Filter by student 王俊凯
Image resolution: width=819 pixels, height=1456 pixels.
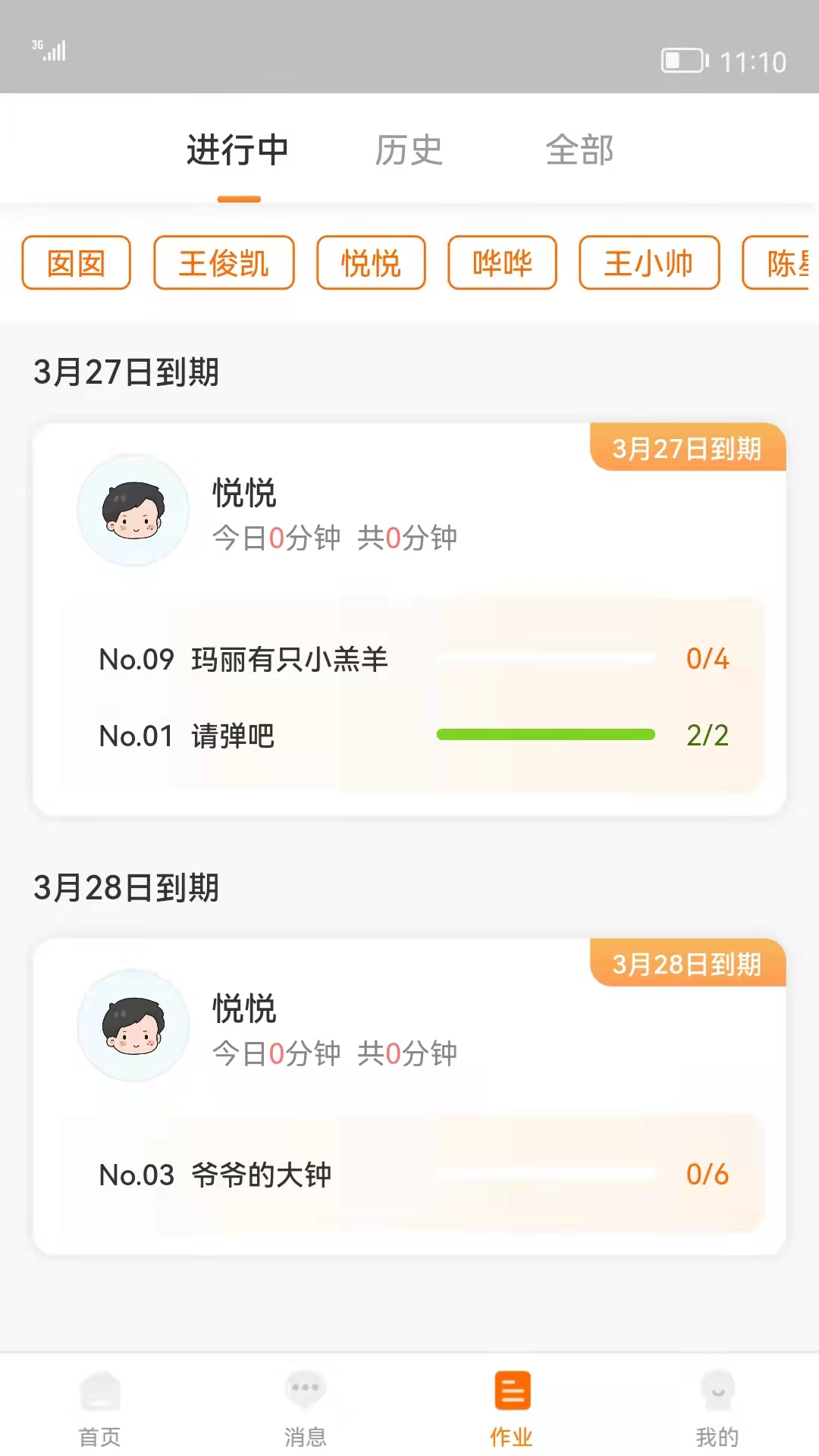(224, 263)
